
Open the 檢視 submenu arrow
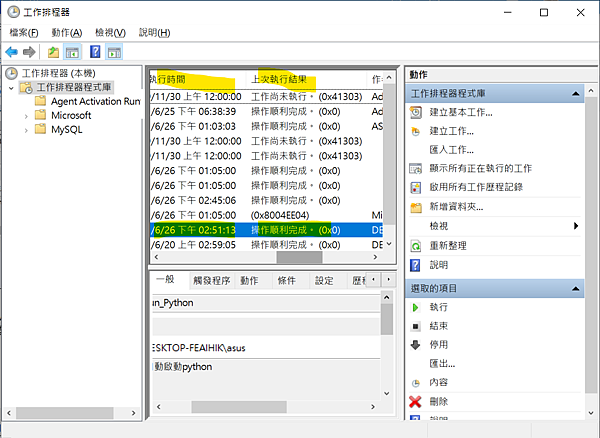576,226
